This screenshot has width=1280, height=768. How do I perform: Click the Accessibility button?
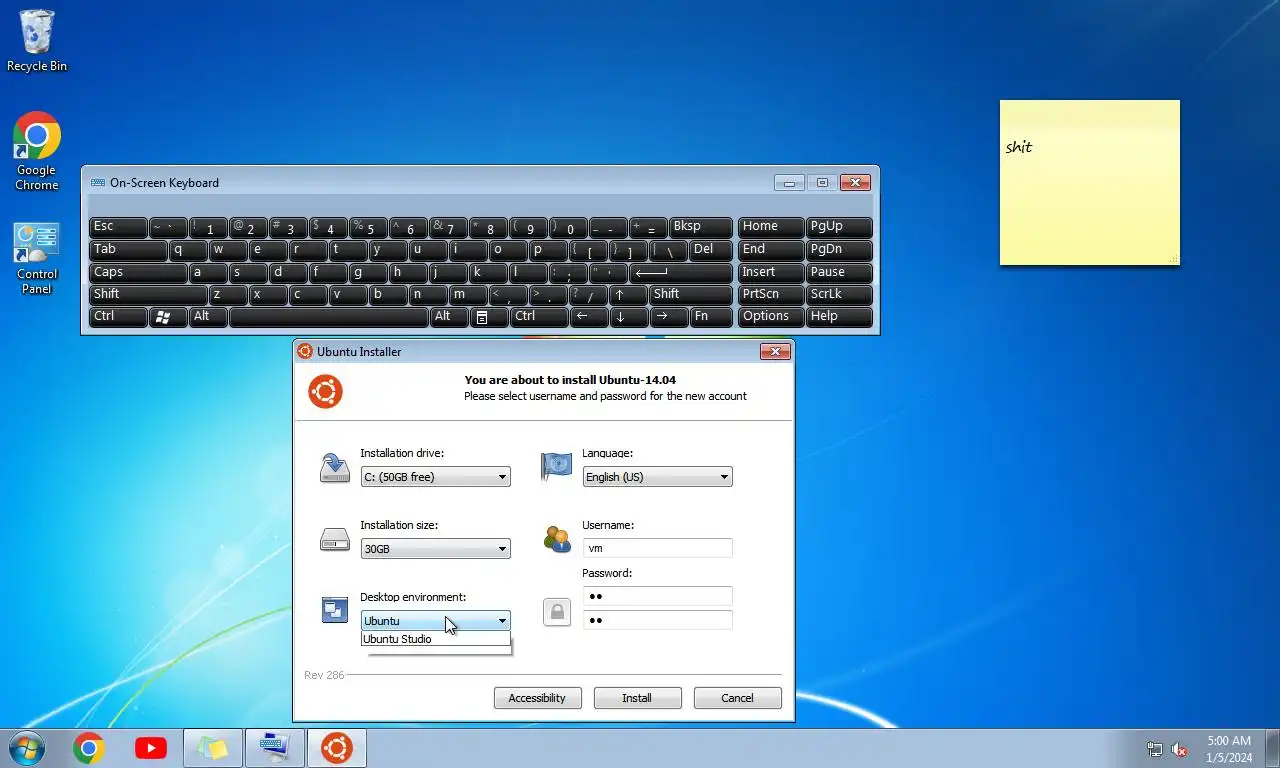537,698
